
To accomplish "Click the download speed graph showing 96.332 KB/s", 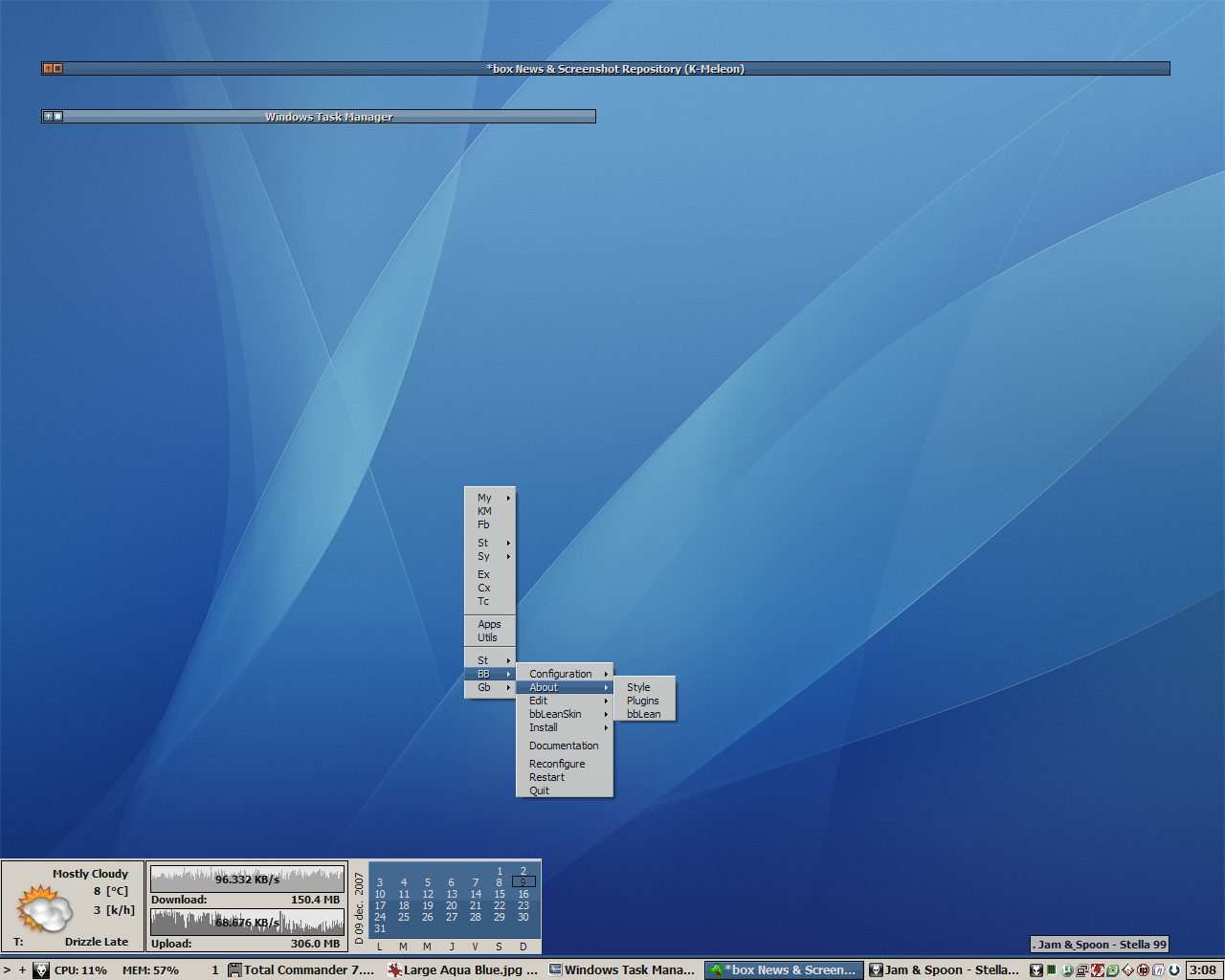I will (x=247, y=879).
